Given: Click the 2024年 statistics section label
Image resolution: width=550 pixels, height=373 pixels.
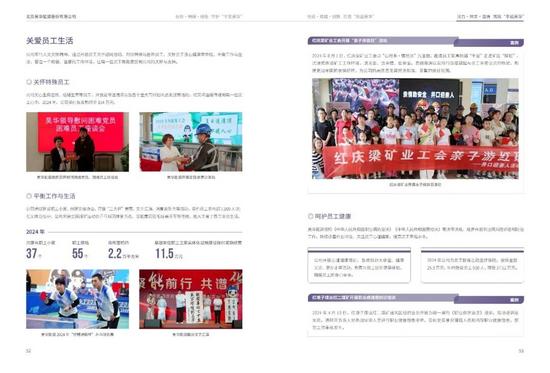Looking at the screenshot, I should tap(35, 232).
